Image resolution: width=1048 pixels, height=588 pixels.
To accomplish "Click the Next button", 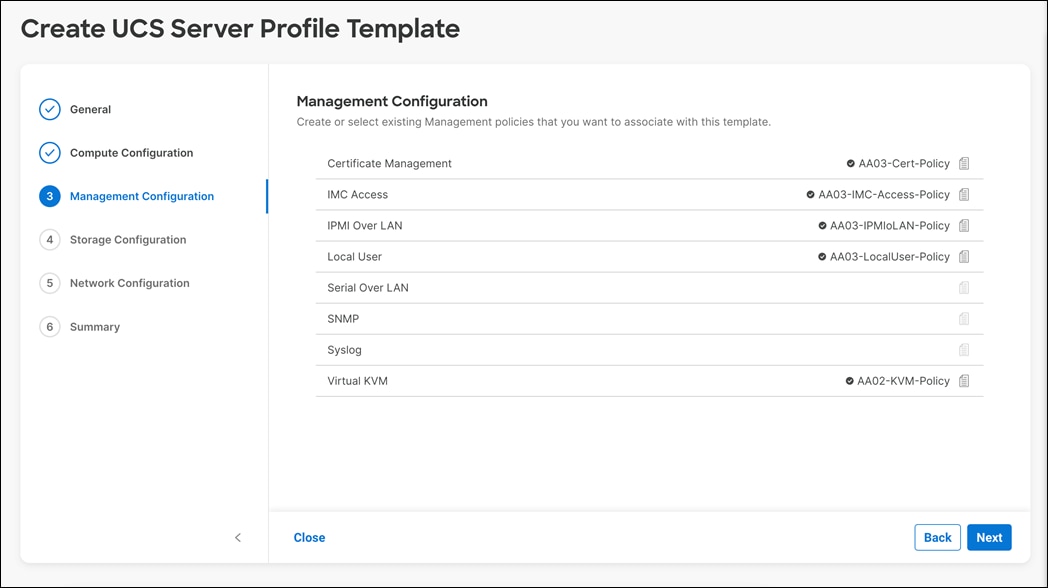I will (x=989, y=537).
